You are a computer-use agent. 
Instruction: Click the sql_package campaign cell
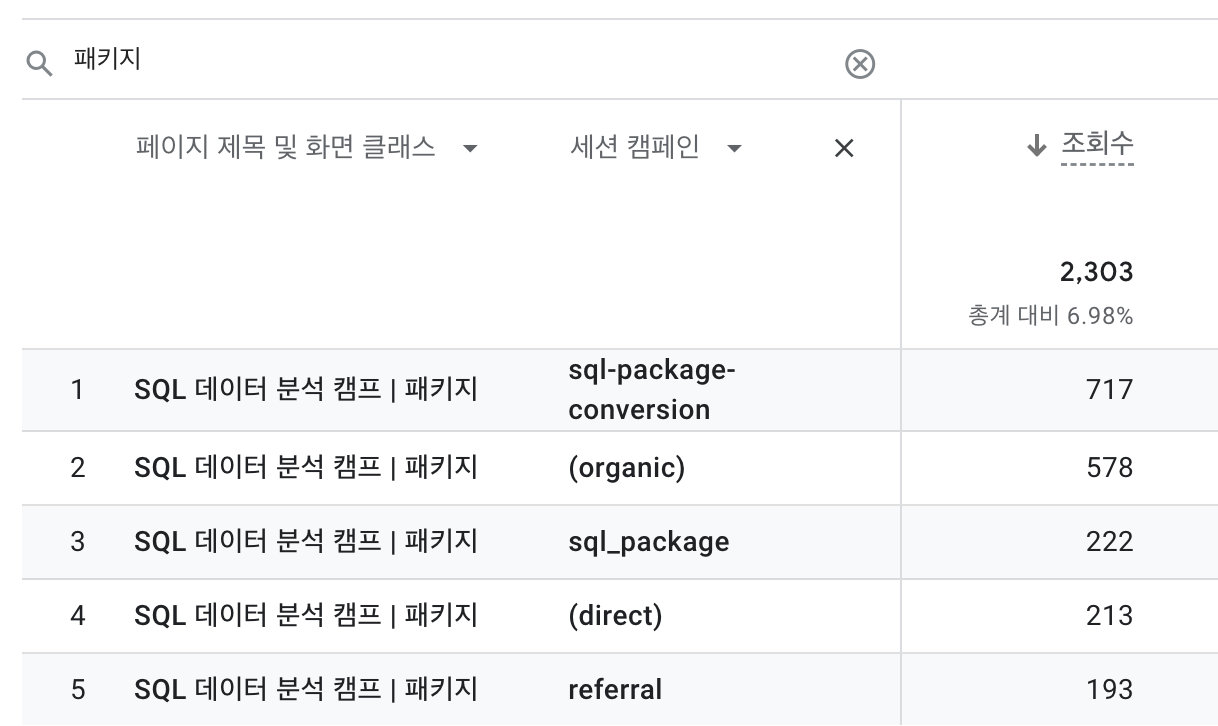649,542
